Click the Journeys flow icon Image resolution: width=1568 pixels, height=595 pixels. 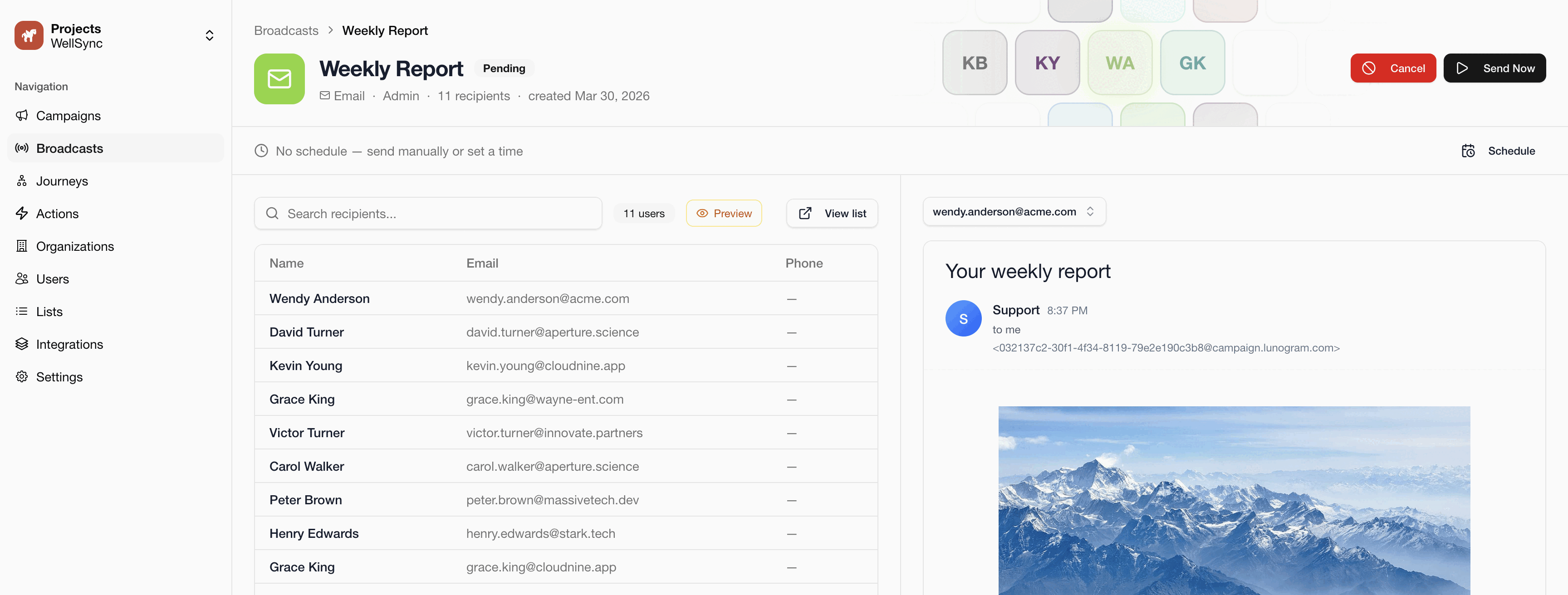tap(22, 180)
